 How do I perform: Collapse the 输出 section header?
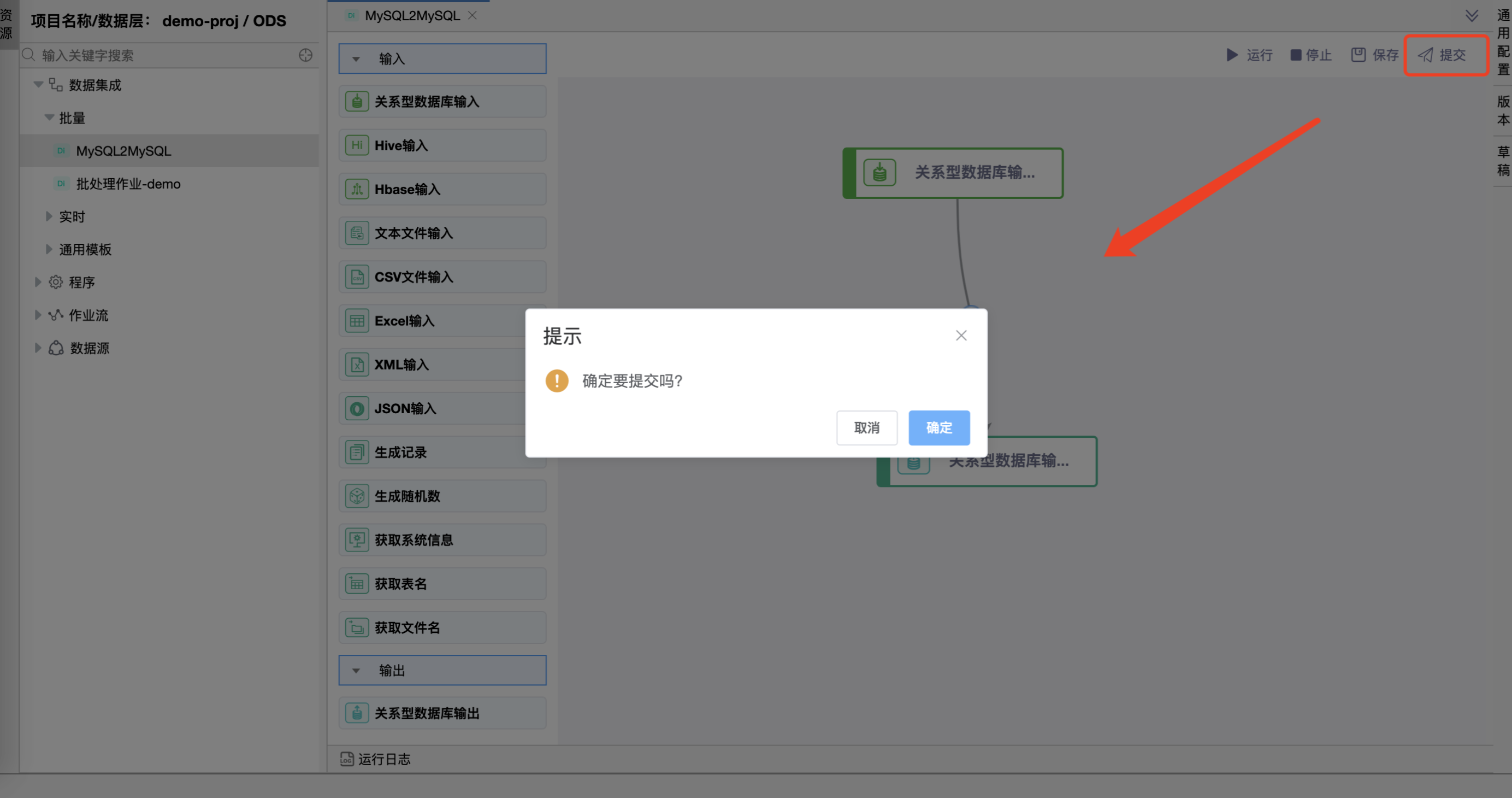(x=356, y=671)
